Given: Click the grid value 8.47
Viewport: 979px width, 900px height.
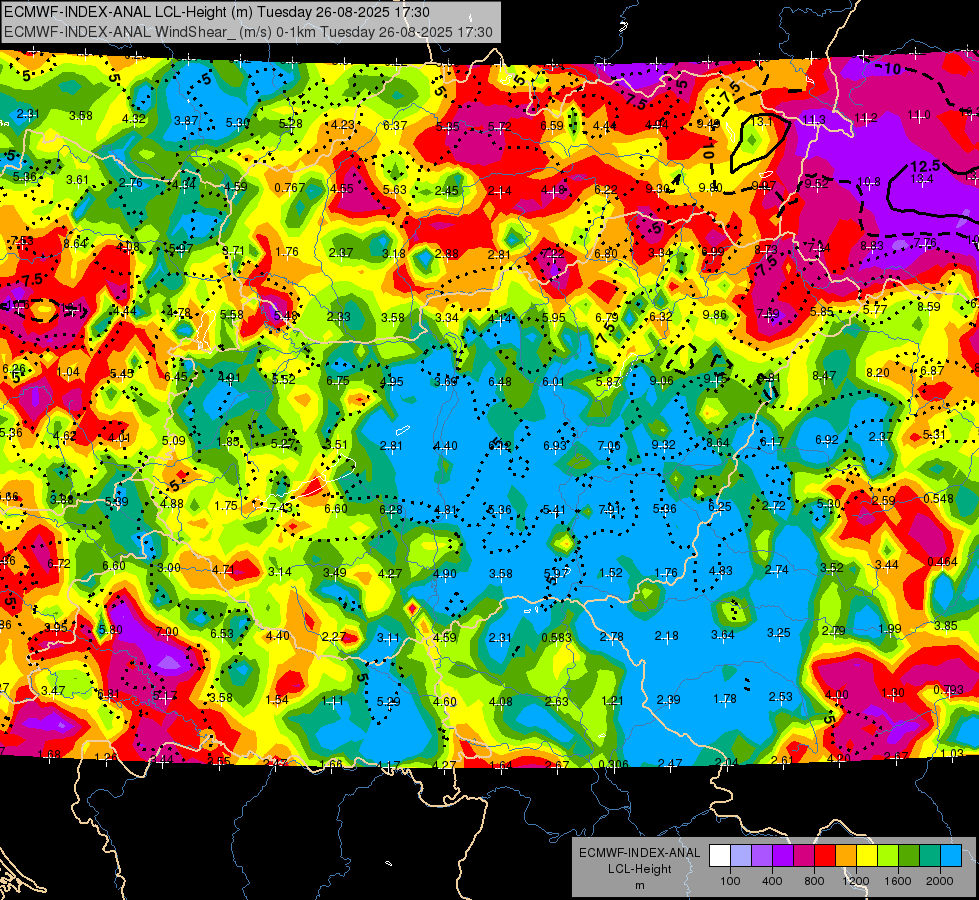Looking at the screenshot, I should click(824, 375).
